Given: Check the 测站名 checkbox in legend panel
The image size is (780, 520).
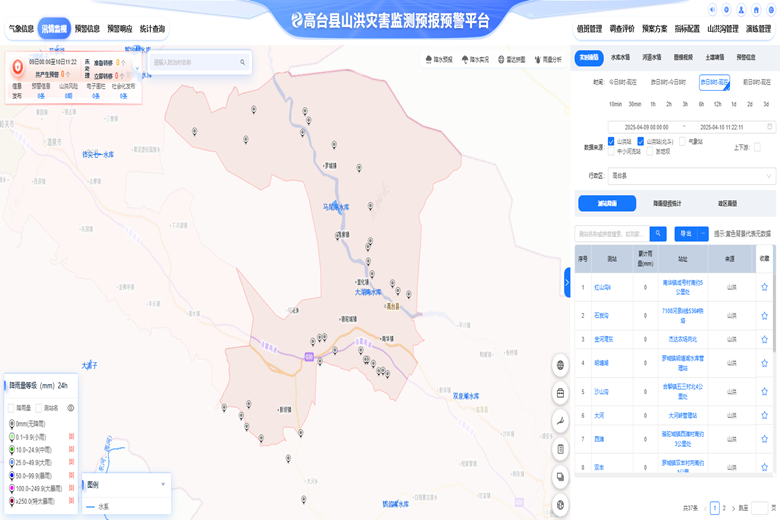Looking at the screenshot, I should pyautogui.click(x=41, y=408).
